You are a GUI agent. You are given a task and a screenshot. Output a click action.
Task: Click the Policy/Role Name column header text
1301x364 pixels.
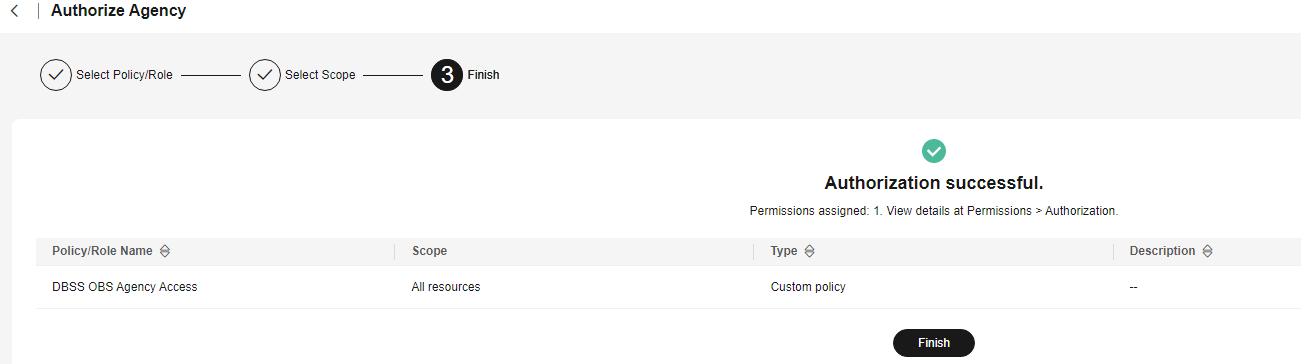[x=104, y=251]
